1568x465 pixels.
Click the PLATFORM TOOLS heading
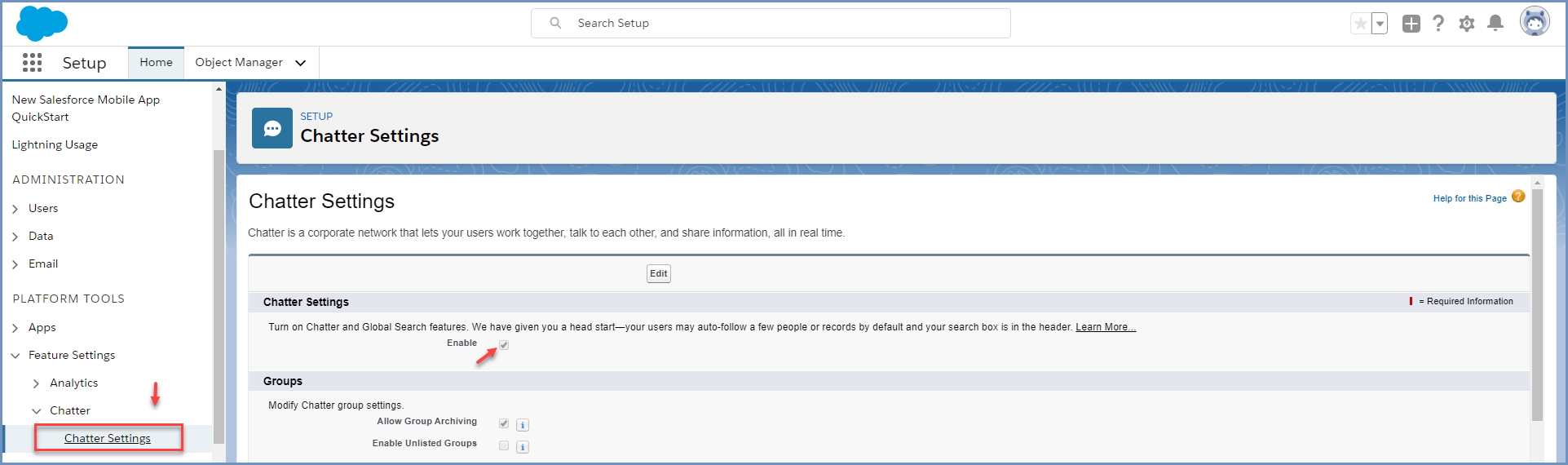pyautogui.click(x=68, y=299)
